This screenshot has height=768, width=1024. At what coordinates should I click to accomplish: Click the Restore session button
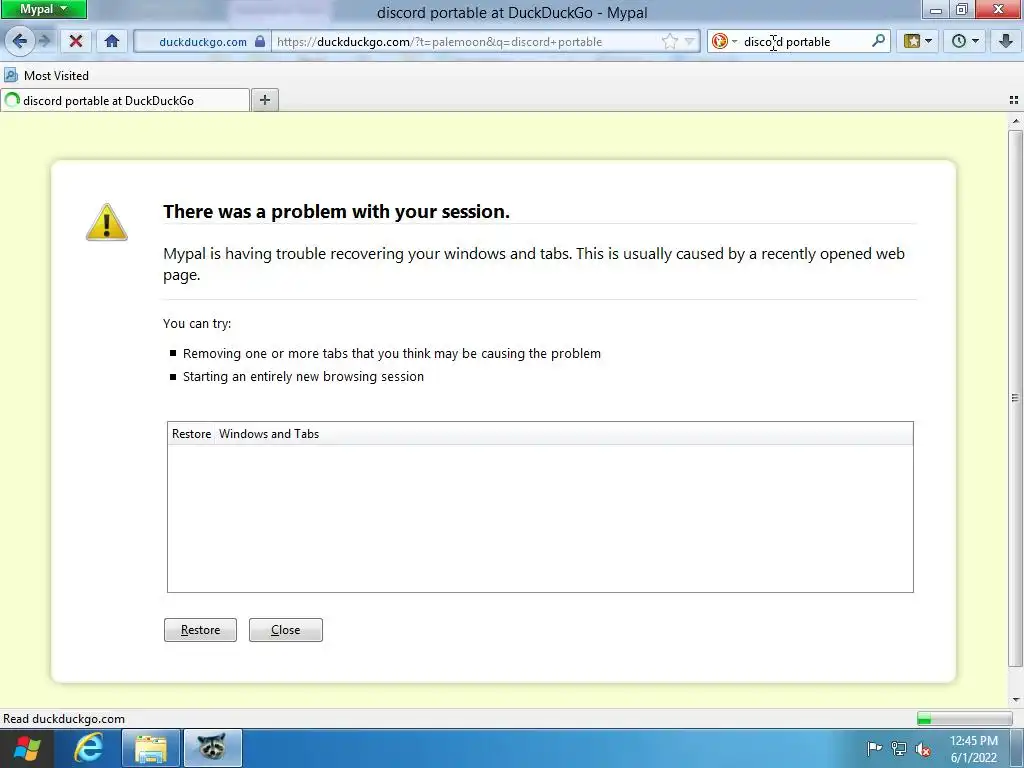[x=200, y=630]
